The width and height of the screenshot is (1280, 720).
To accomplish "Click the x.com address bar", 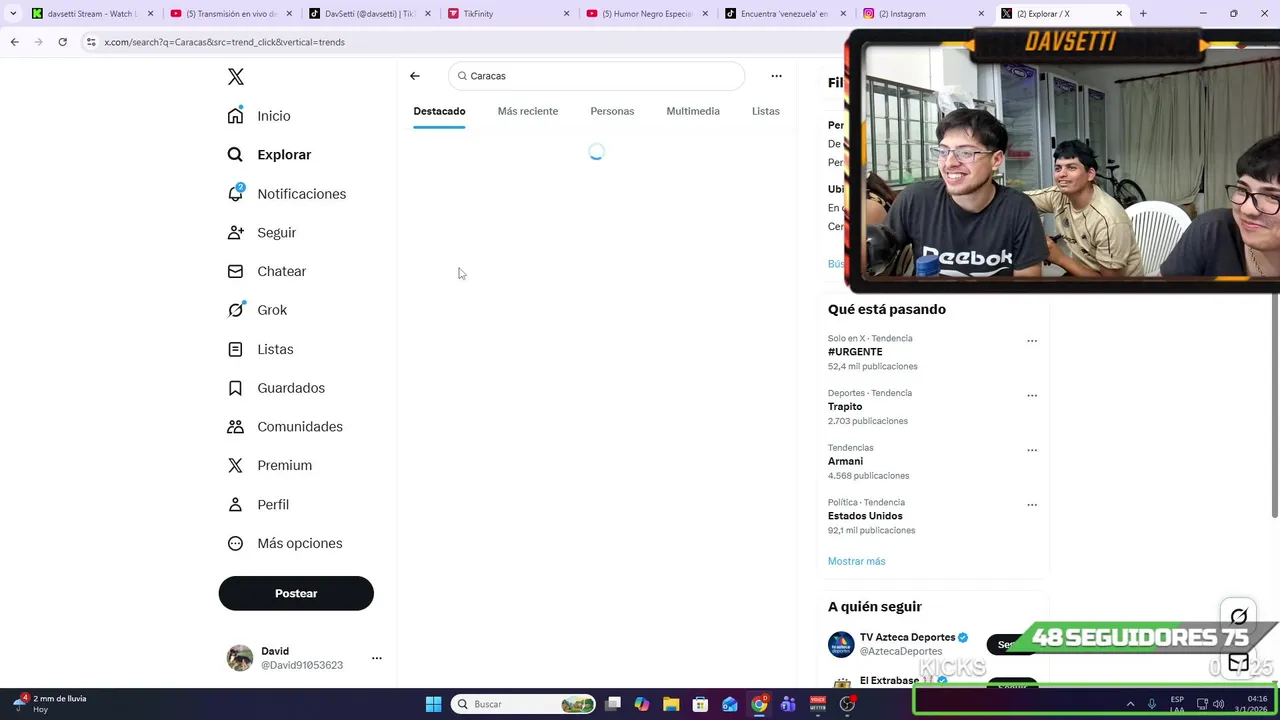I will [460, 42].
